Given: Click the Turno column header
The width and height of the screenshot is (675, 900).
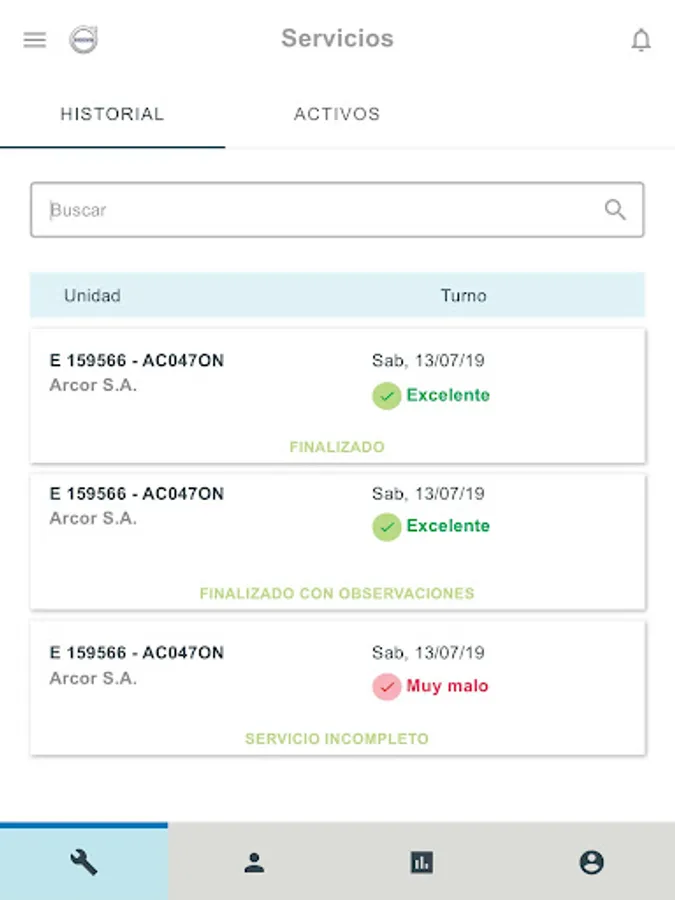Looking at the screenshot, I should click(x=463, y=296).
